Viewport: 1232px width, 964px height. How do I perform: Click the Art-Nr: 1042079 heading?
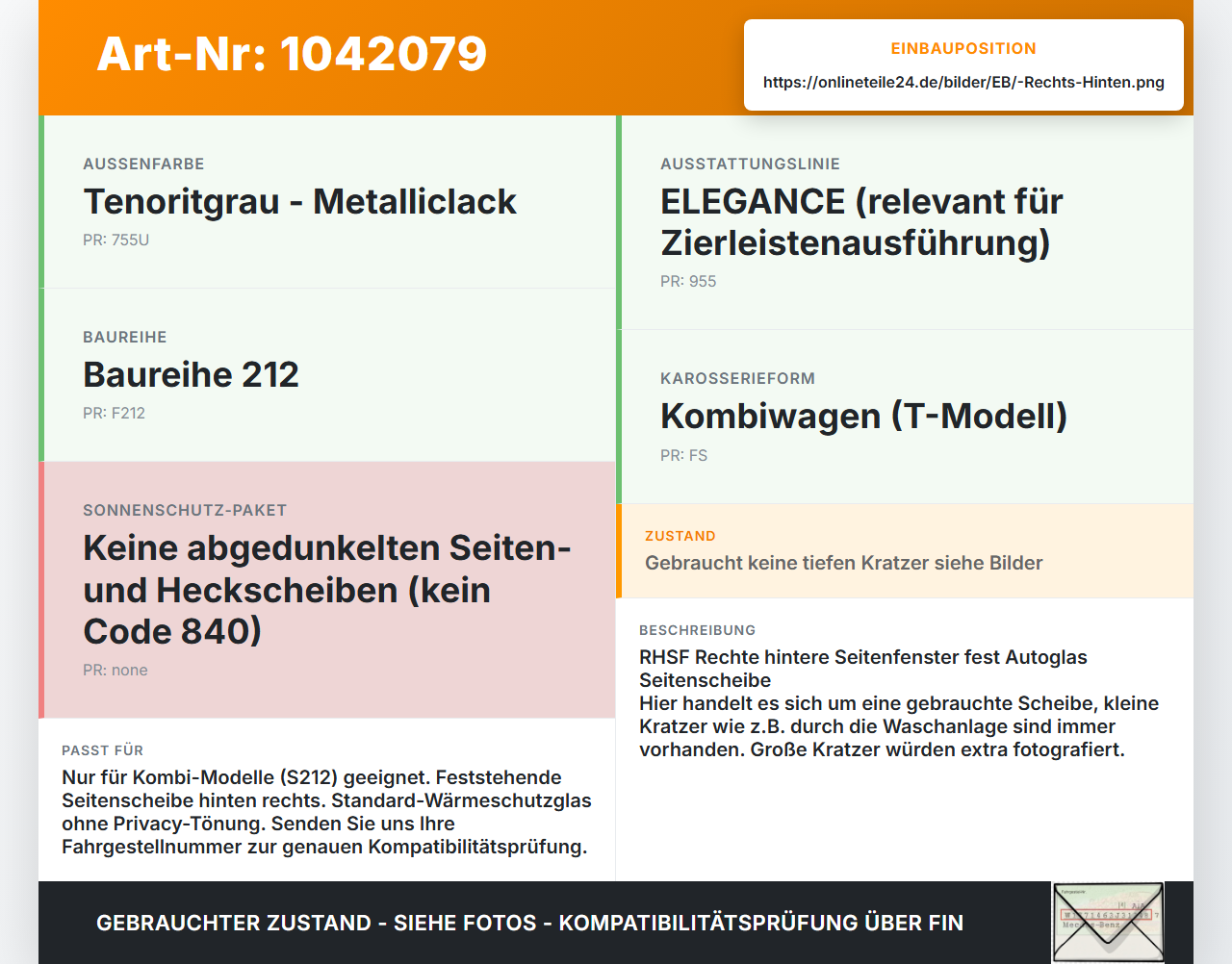pyautogui.click(x=292, y=54)
